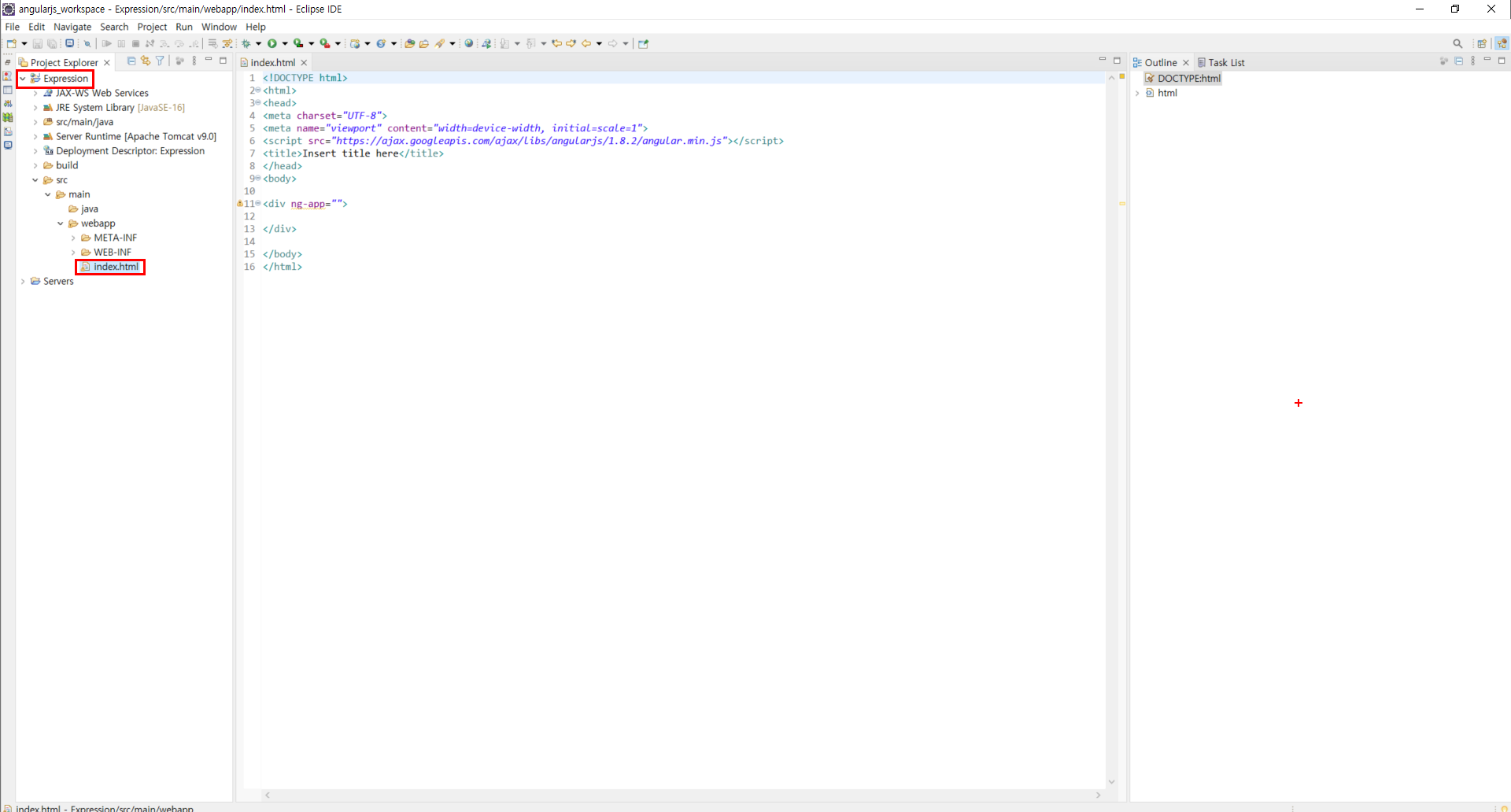Close the index.html editor tab
1511x812 pixels.
point(304,63)
